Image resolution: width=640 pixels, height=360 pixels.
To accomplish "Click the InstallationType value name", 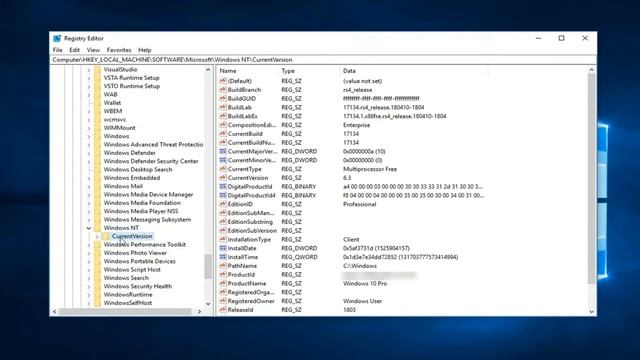I will click(x=249, y=240).
